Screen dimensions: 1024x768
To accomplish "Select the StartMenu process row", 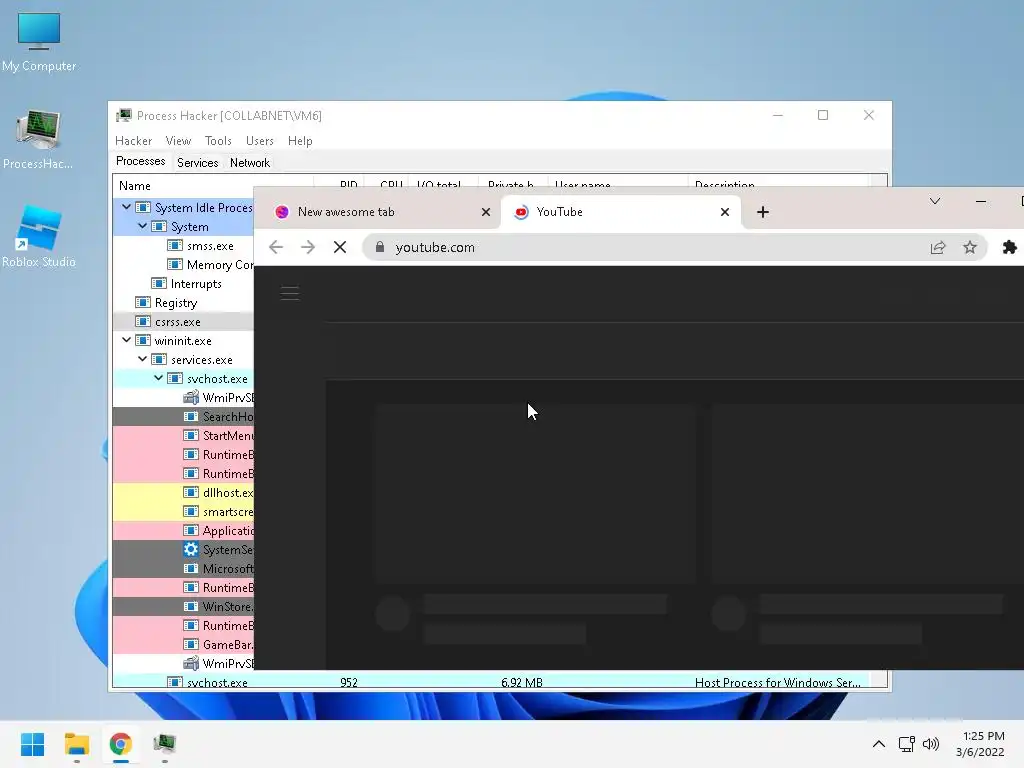I will [184, 435].
